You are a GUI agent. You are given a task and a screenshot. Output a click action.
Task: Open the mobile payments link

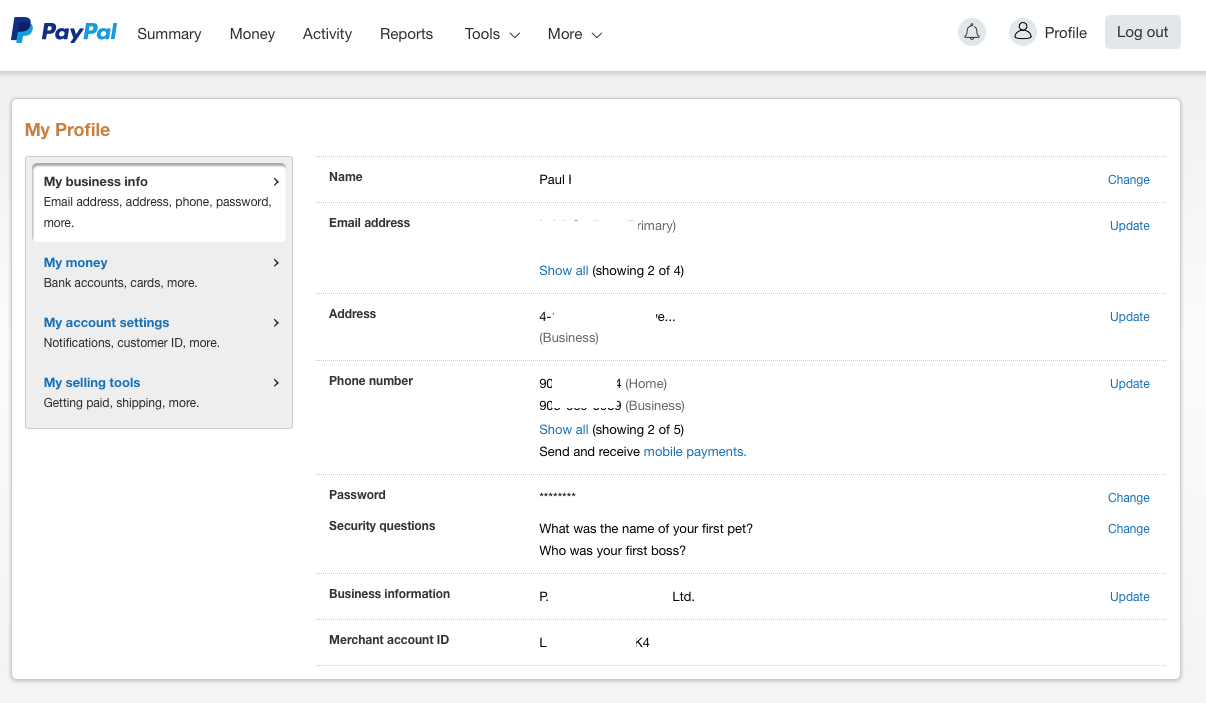(x=694, y=452)
